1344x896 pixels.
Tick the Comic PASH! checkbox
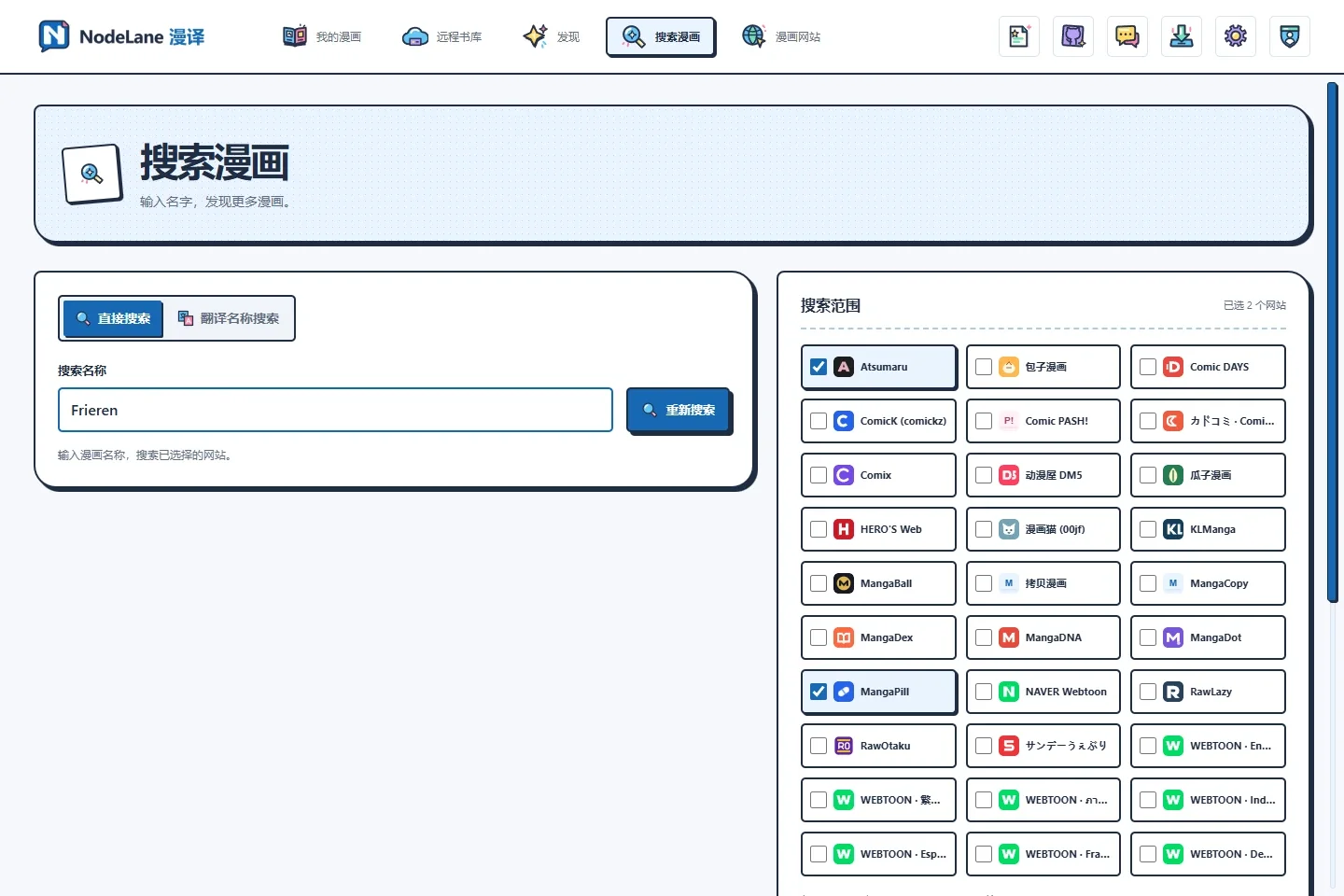[984, 421]
